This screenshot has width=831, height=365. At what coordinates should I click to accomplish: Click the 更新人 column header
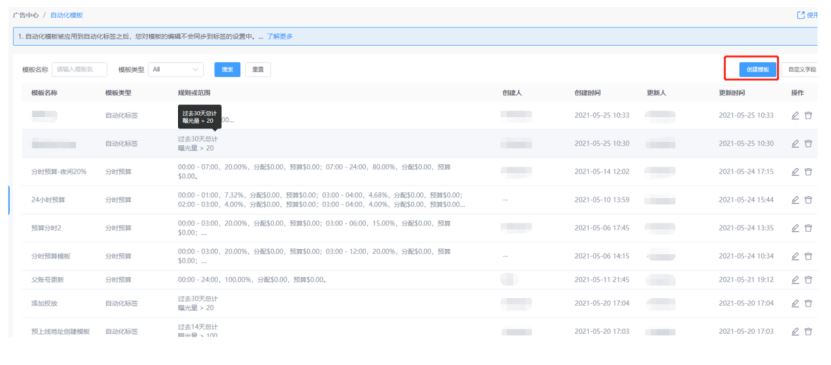(657, 93)
